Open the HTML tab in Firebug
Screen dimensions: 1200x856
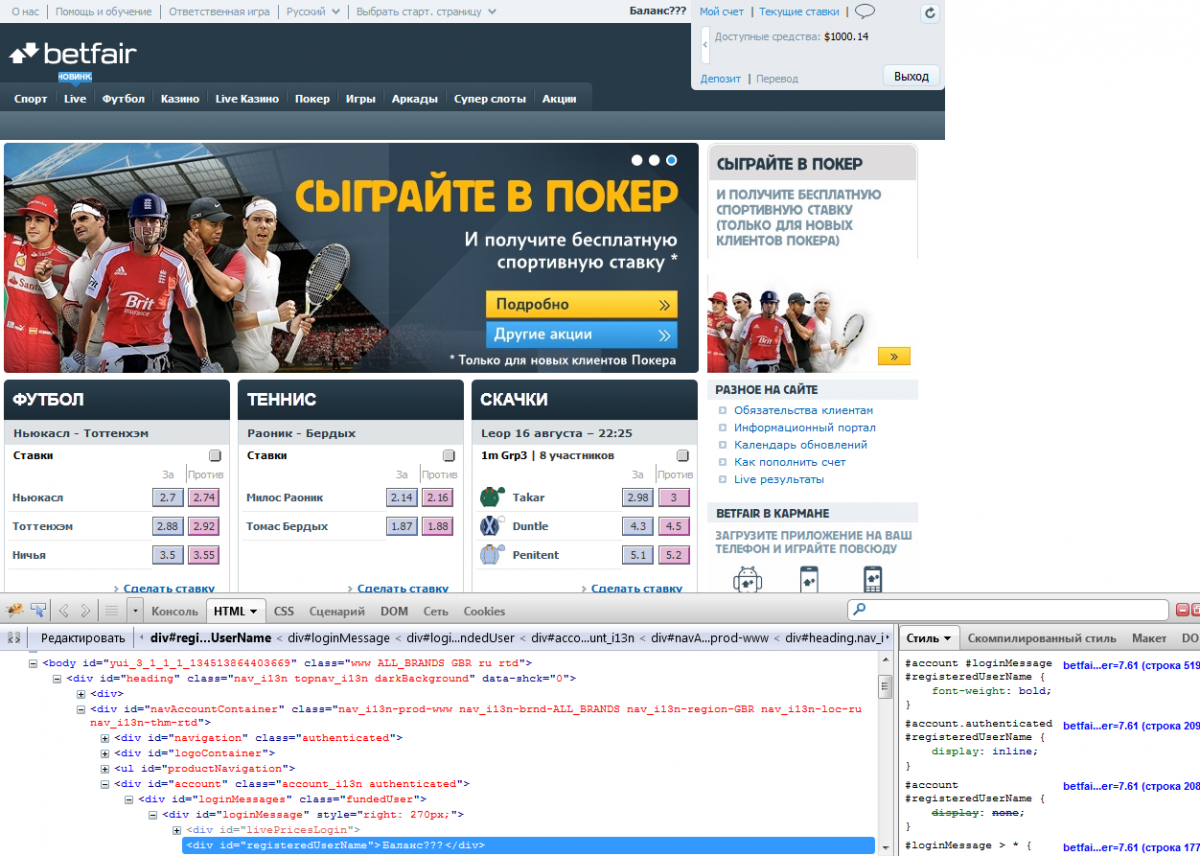point(236,611)
